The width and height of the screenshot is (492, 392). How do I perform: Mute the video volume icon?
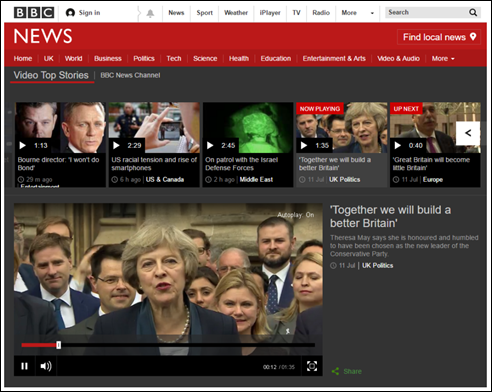(46, 366)
